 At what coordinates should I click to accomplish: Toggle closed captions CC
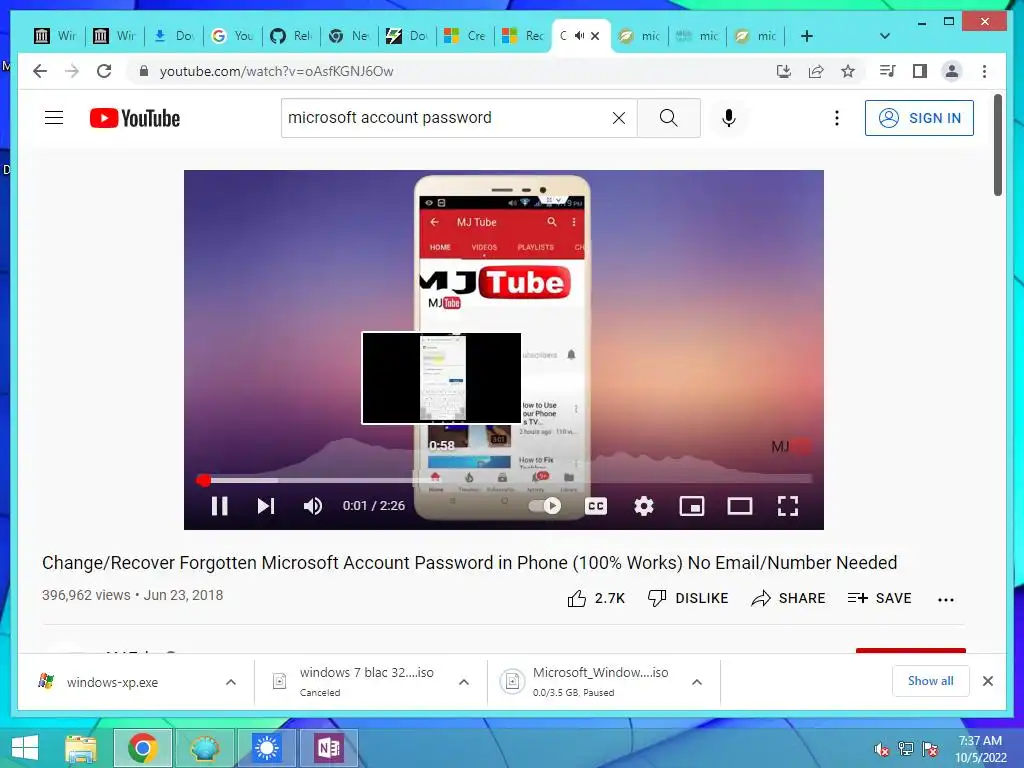tap(596, 505)
